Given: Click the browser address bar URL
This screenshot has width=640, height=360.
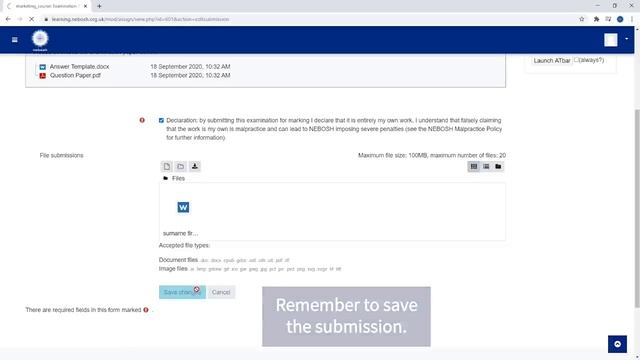Looking at the screenshot, I should [140, 19].
